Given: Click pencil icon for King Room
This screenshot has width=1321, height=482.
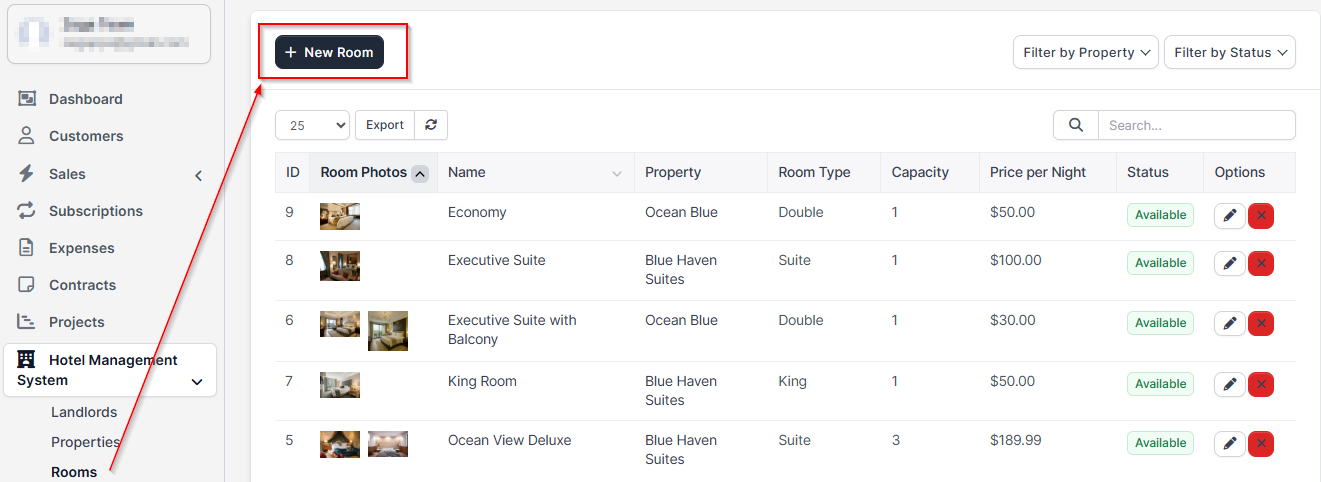Looking at the screenshot, I should click(1229, 384).
